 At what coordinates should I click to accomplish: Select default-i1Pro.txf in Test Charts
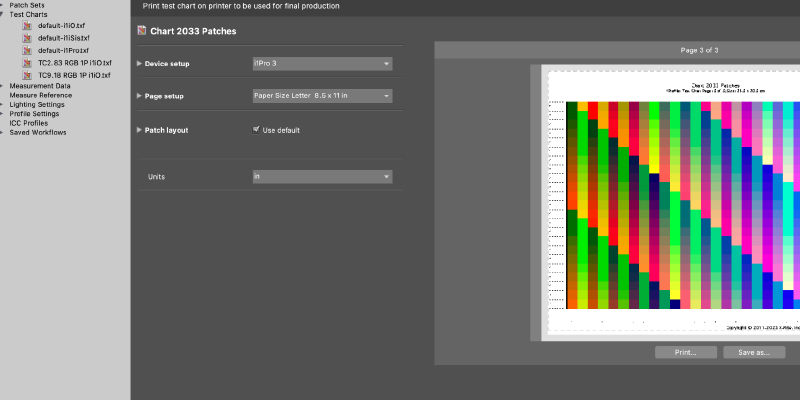63,51
